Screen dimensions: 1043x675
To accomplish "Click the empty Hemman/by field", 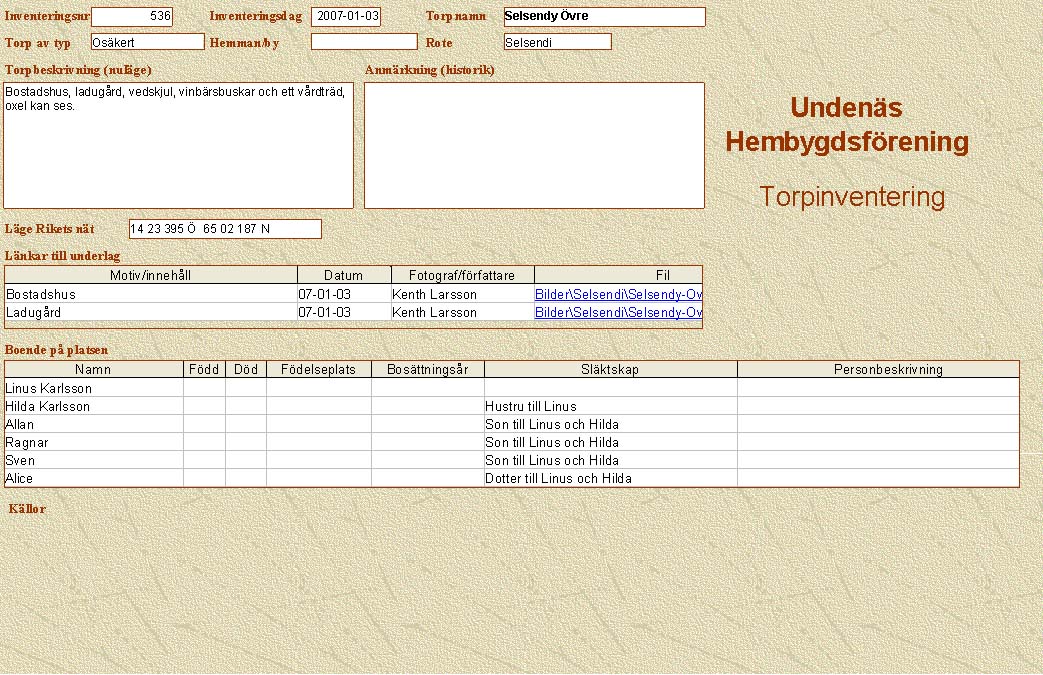I will [x=363, y=42].
